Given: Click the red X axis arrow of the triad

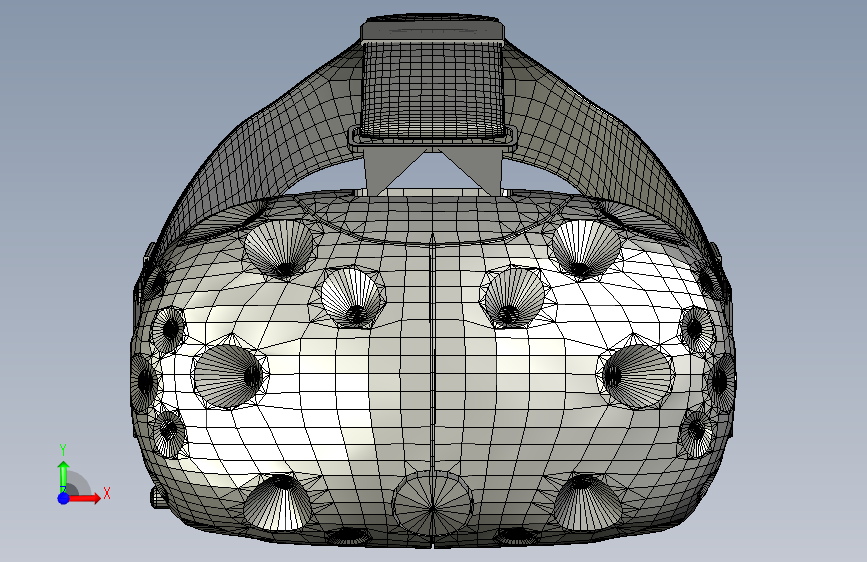Looking at the screenshot, I should coord(84,498).
